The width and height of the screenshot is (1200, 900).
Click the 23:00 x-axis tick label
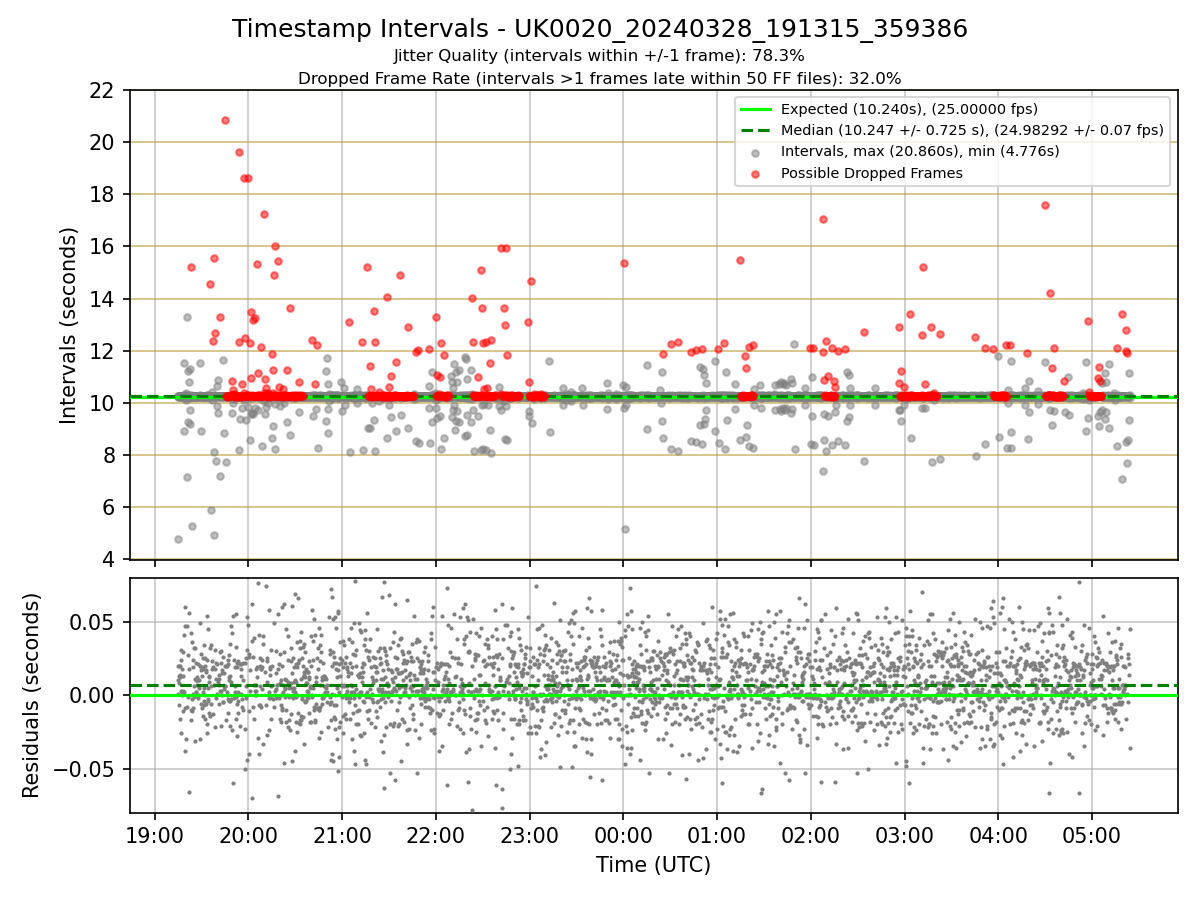tap(529, 835)
